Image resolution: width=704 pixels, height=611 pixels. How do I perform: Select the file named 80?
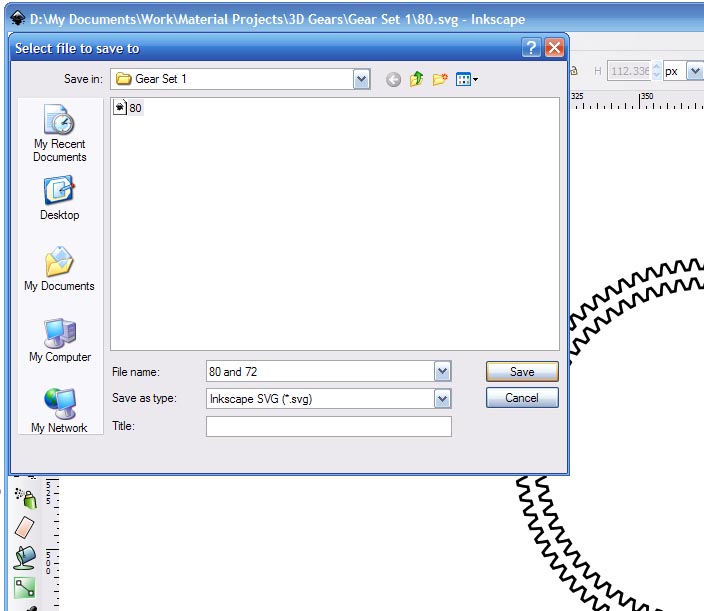pos(128,108)
